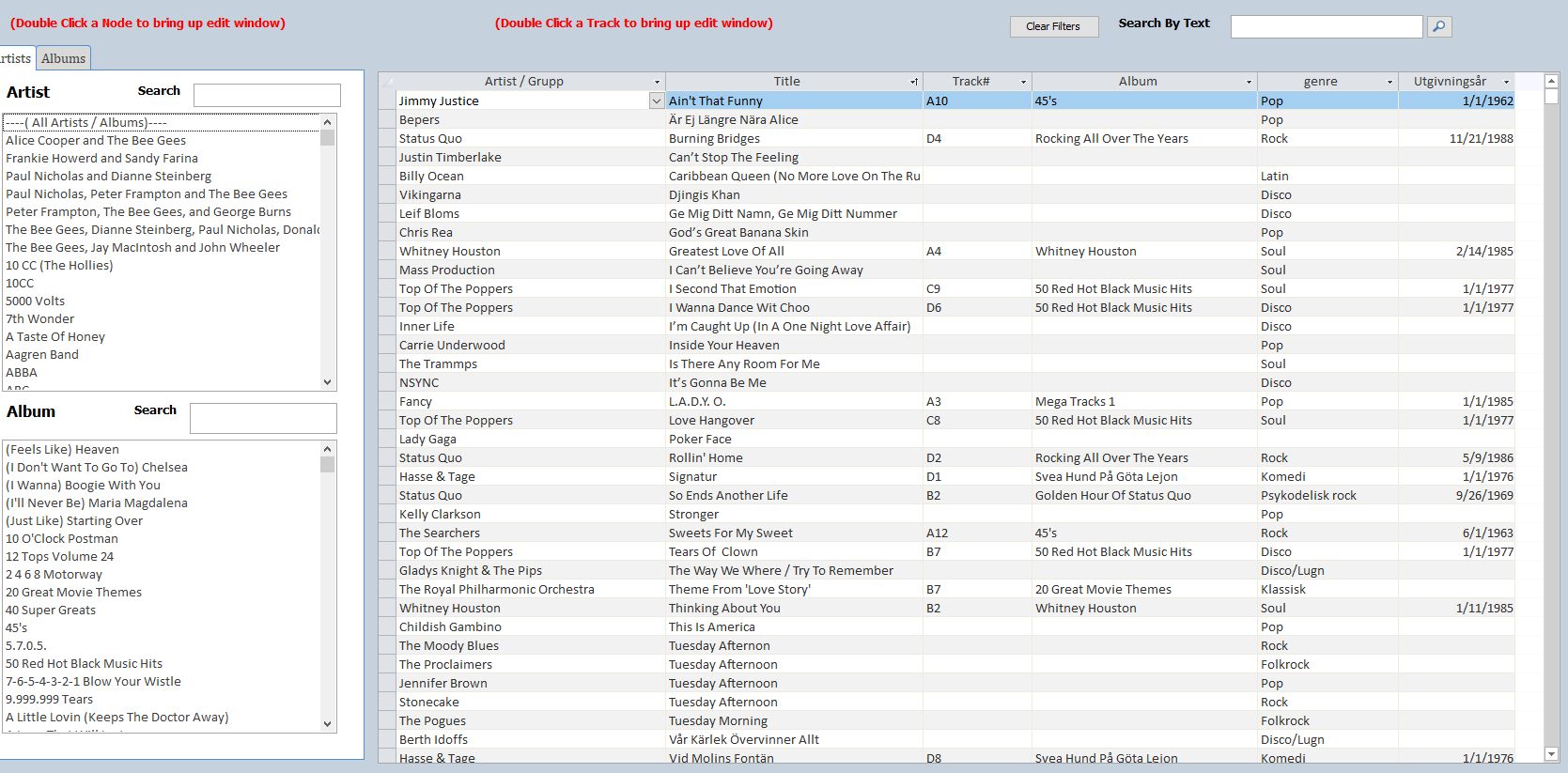Click the 'Greatest Love Of All' title cell
1568x773 pixels.
(x=794, y=251)
